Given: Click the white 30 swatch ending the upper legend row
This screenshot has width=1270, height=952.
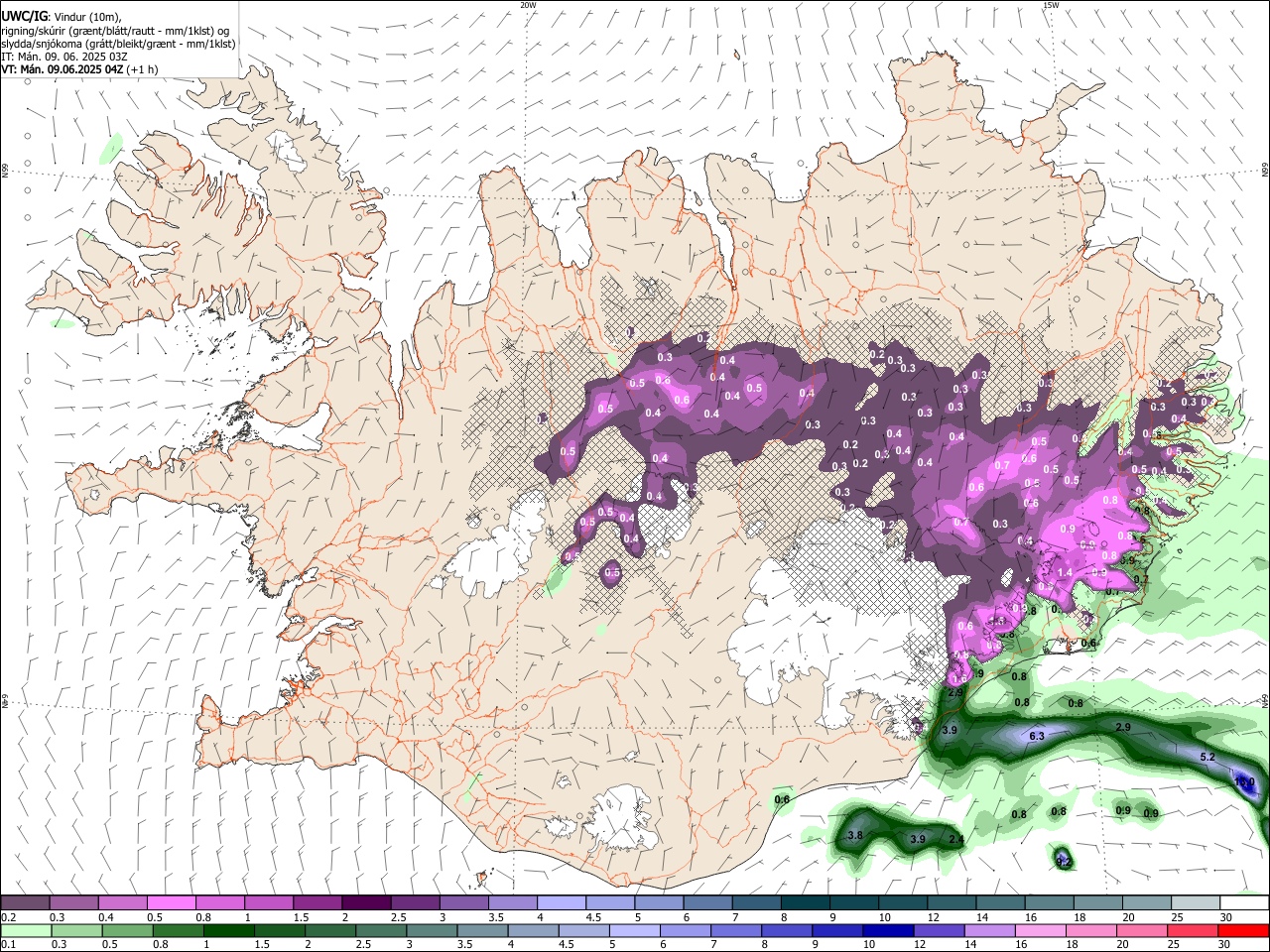Looking at the screenshot, I should point(1244,902).
